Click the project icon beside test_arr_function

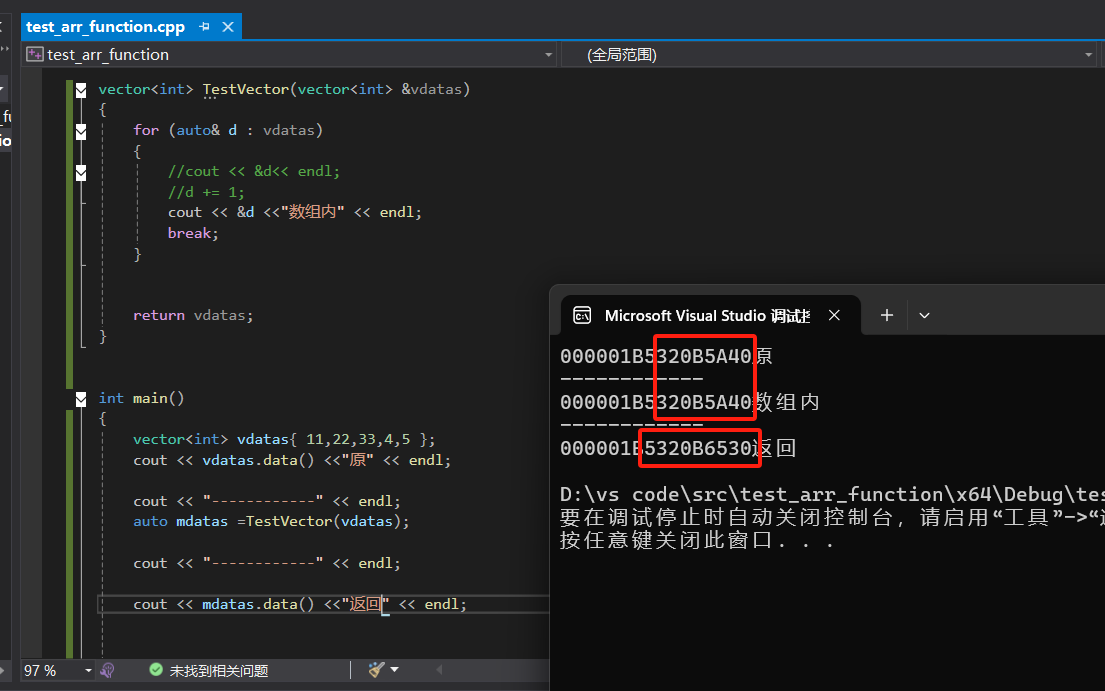(x=35, y=54)
